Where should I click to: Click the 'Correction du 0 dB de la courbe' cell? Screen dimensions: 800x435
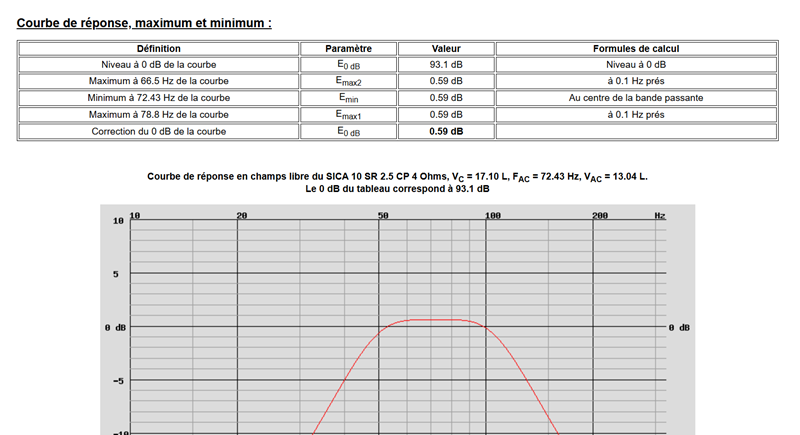159,132
